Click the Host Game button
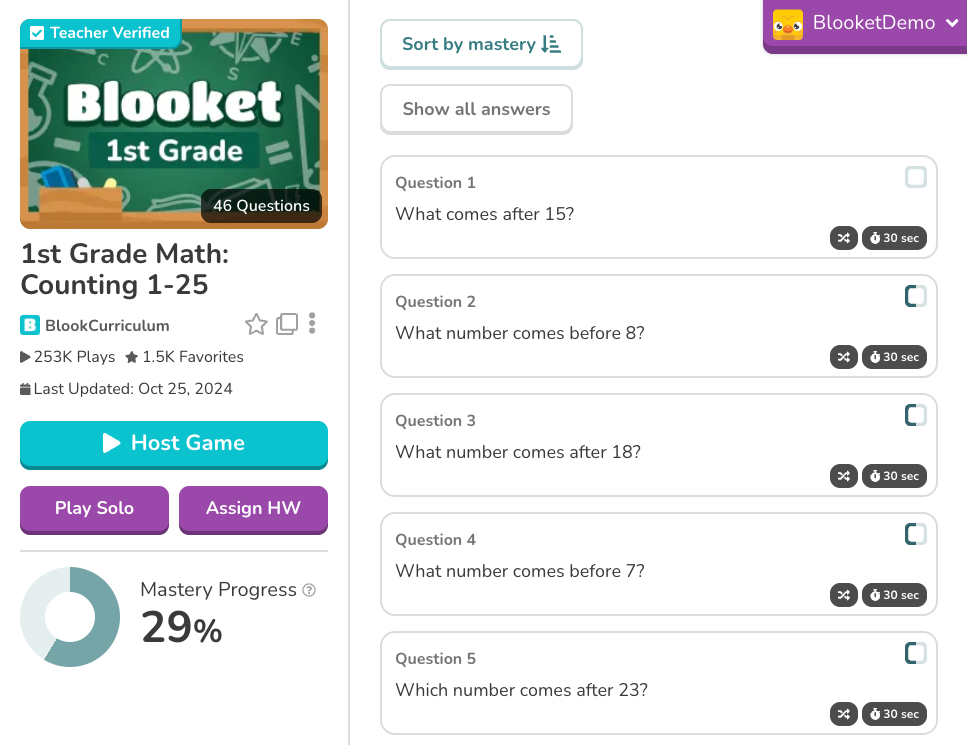Viewport: 967px width, 745px height. pos(174,443)
